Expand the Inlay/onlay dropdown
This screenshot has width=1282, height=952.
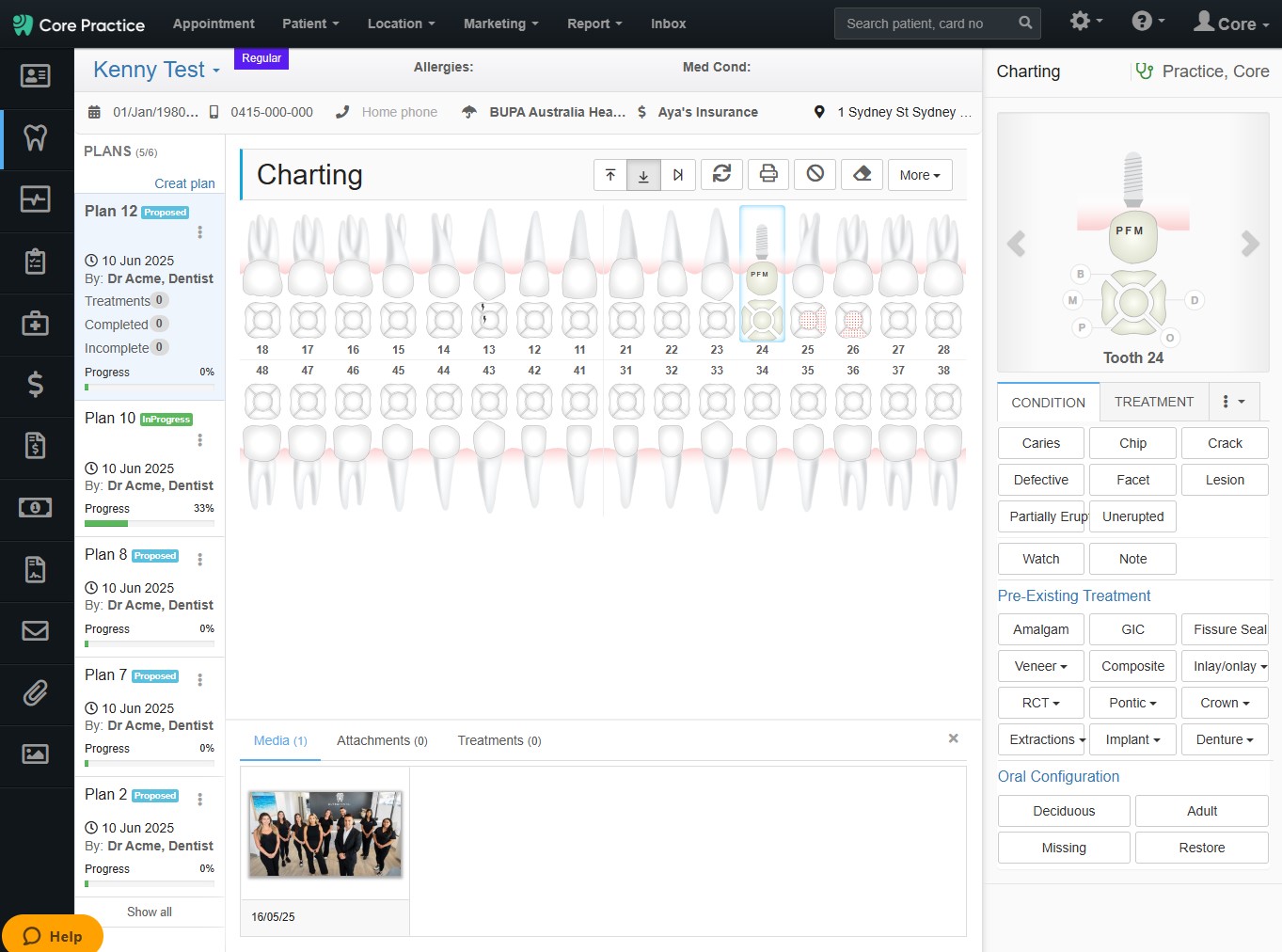coord(1226,666)
